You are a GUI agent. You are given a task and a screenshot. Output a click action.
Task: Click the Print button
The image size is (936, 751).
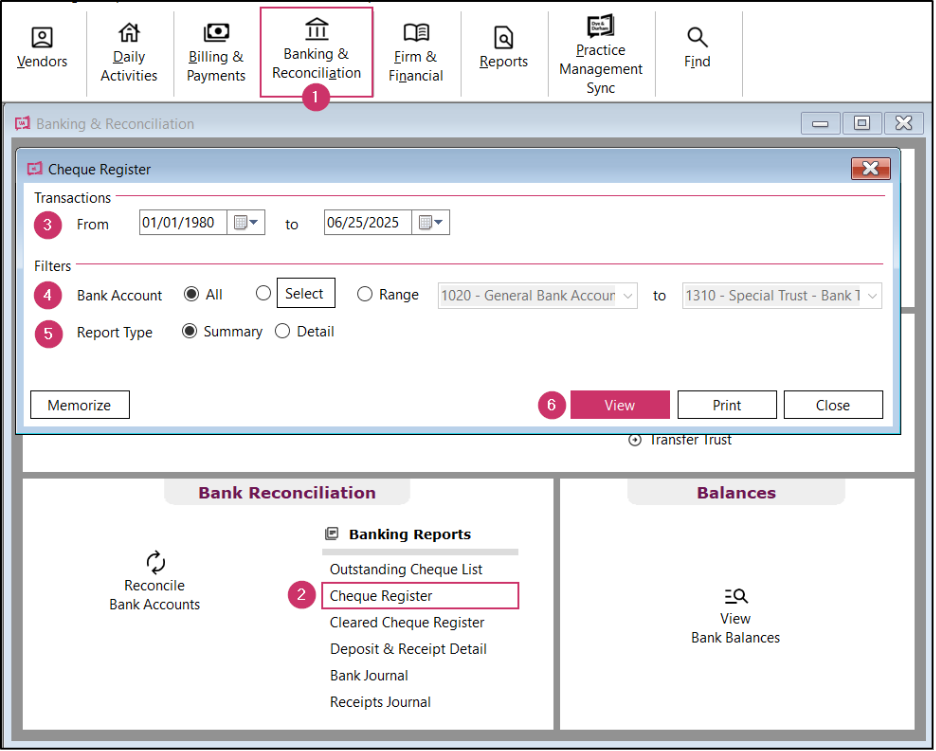(x=727, y=405)
